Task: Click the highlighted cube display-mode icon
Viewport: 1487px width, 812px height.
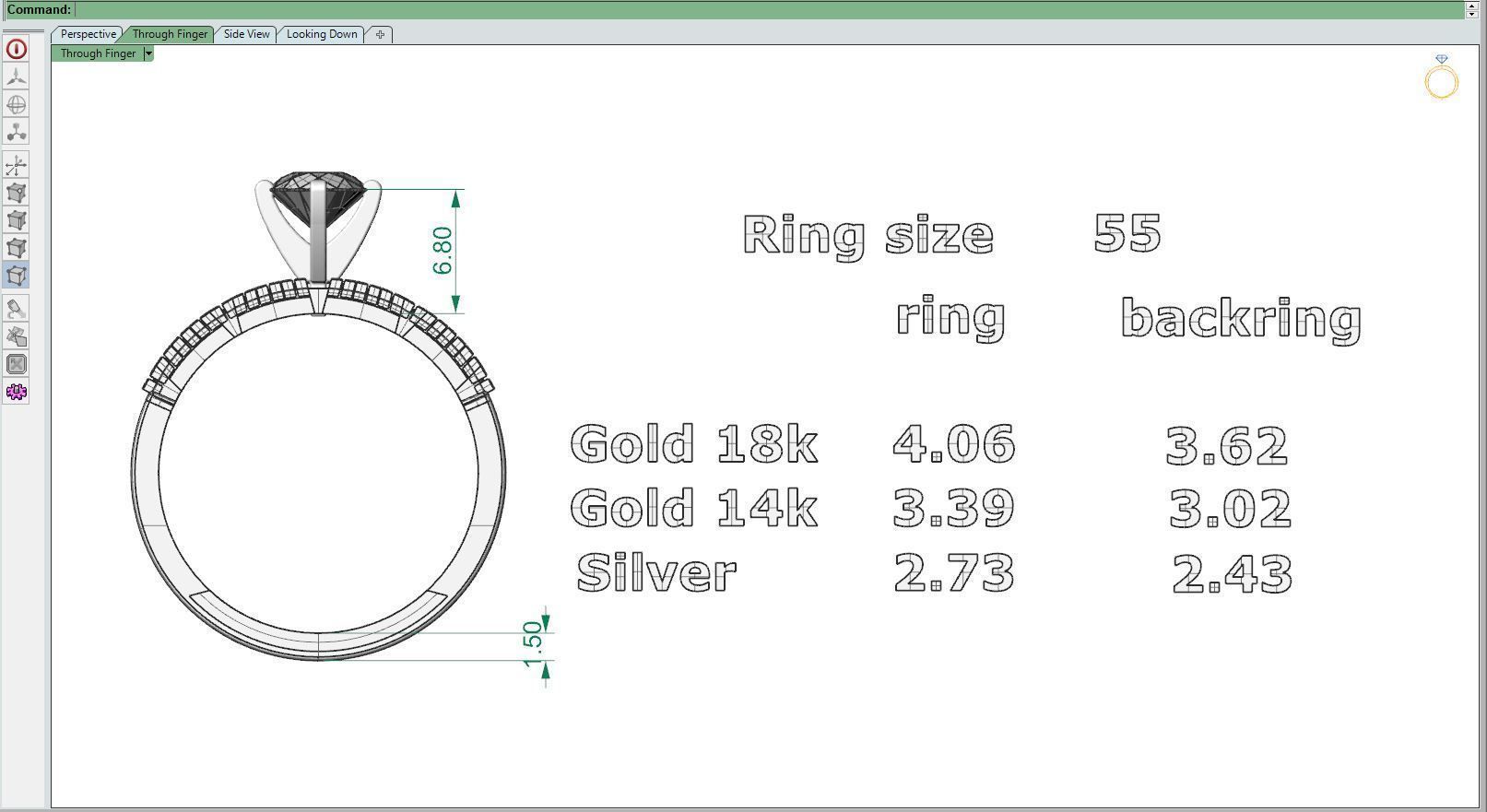Action: [x=16, y=276]
